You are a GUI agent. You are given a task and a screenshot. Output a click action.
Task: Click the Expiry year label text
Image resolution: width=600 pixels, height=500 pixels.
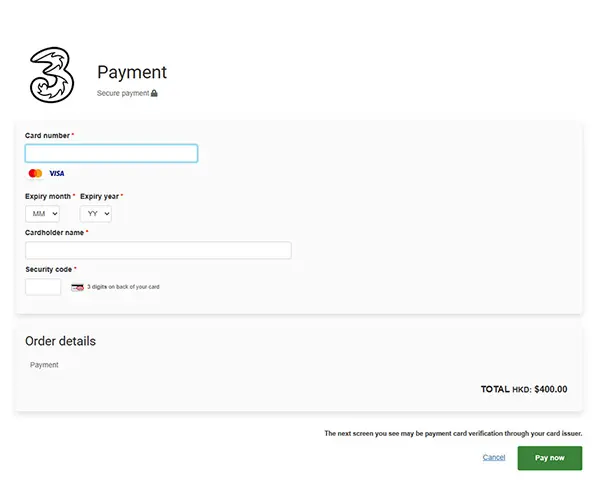99,197
